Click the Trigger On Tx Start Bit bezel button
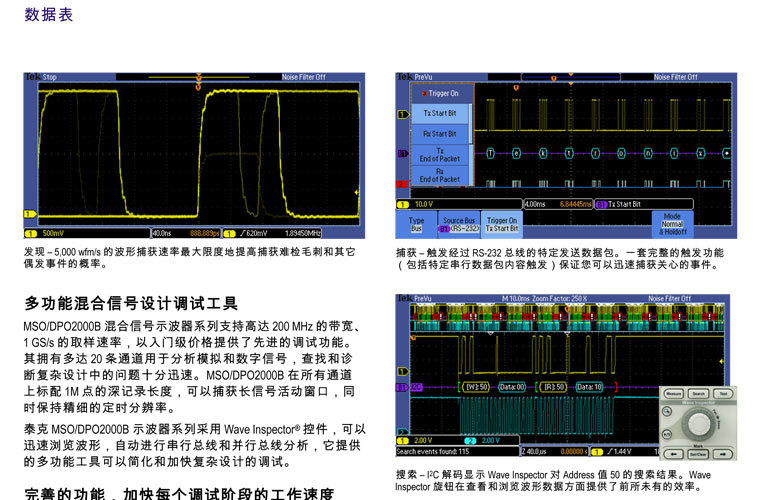Image resolution: width=760 pixels, height=500 pixels. 502,224
